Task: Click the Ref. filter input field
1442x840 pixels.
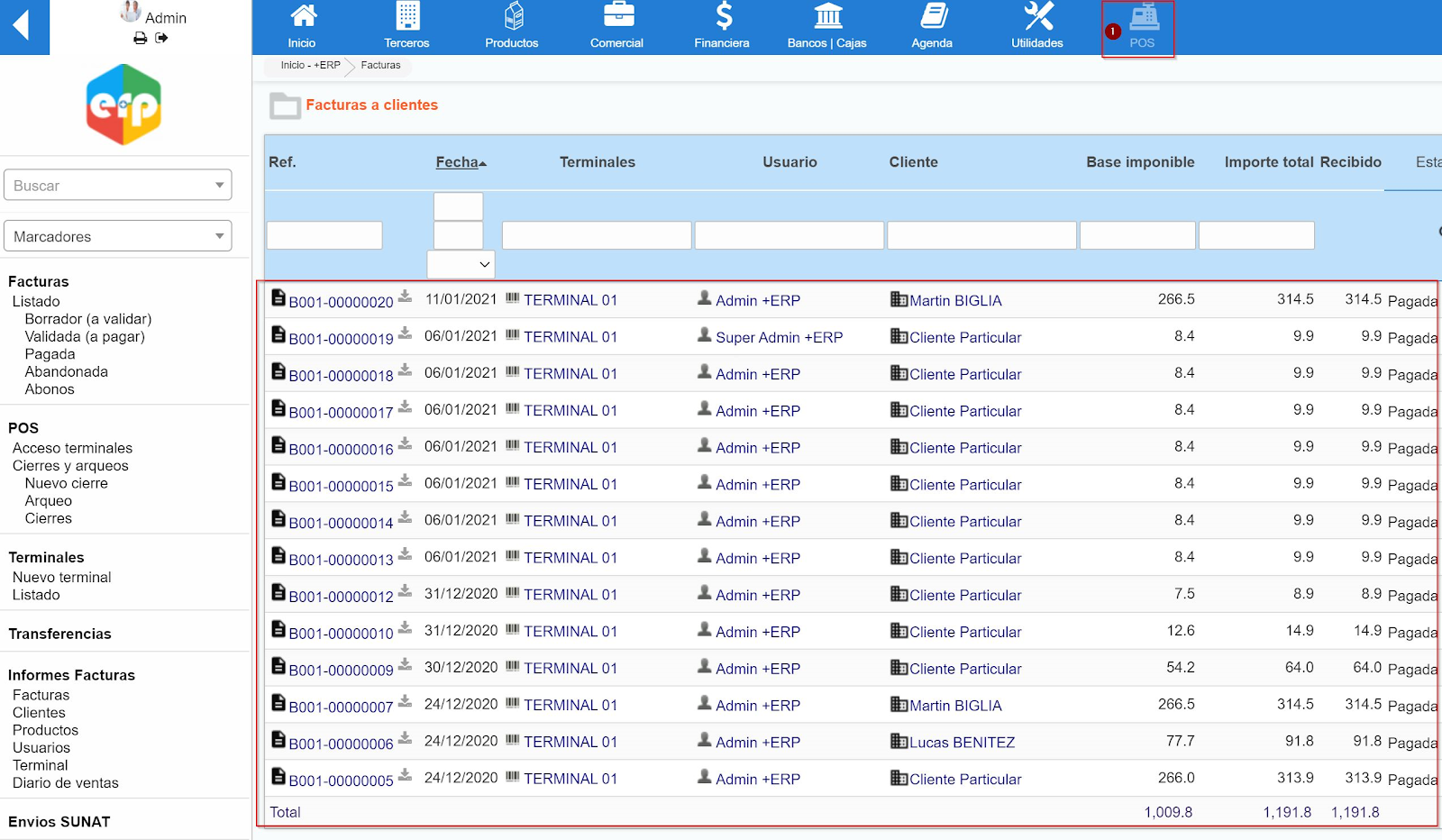Action: (x=324, y=235)
